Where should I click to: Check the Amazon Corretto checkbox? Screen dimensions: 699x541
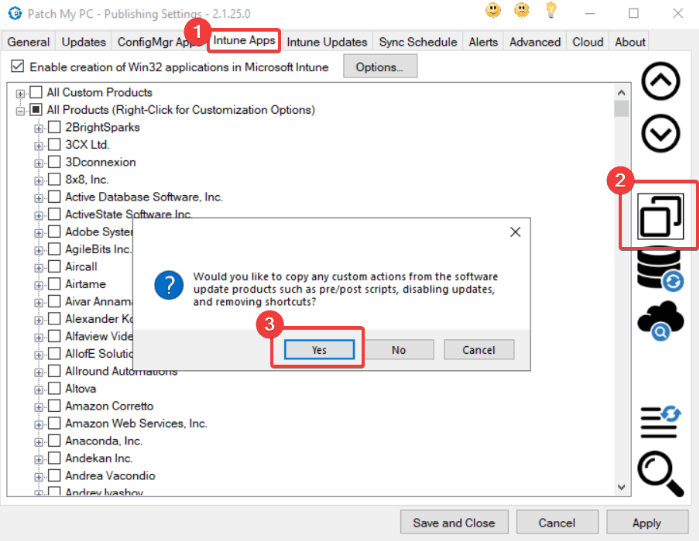click(54, 406)
